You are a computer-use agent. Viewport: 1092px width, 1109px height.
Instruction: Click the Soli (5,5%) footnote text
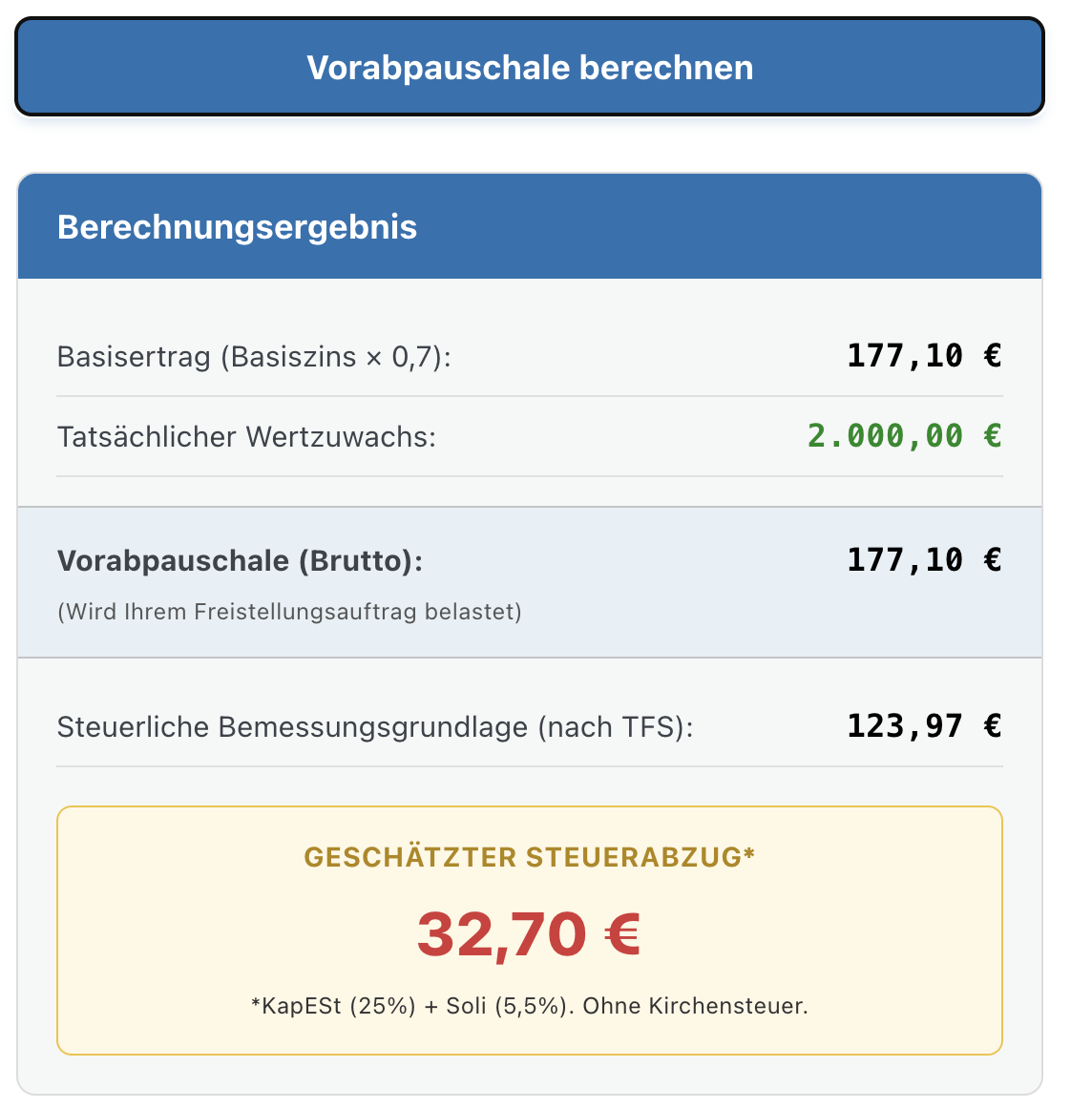[506, 1006]
